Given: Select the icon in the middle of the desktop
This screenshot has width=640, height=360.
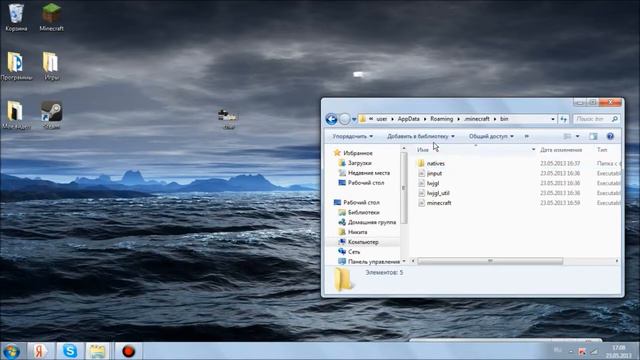Looking at the screenshot, I should click(x=228, y=118).
